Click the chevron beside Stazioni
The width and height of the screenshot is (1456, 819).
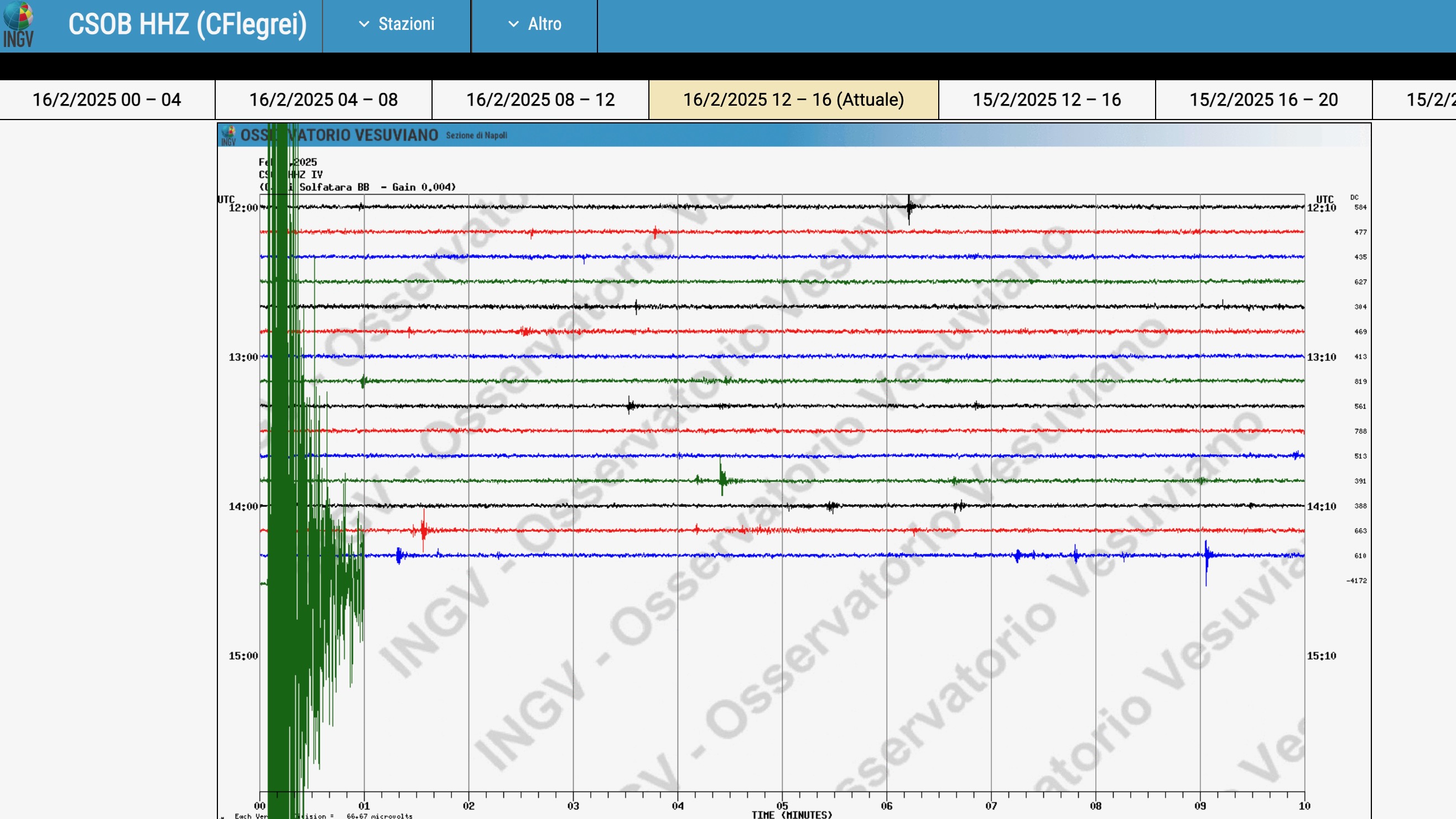(364, 24)
